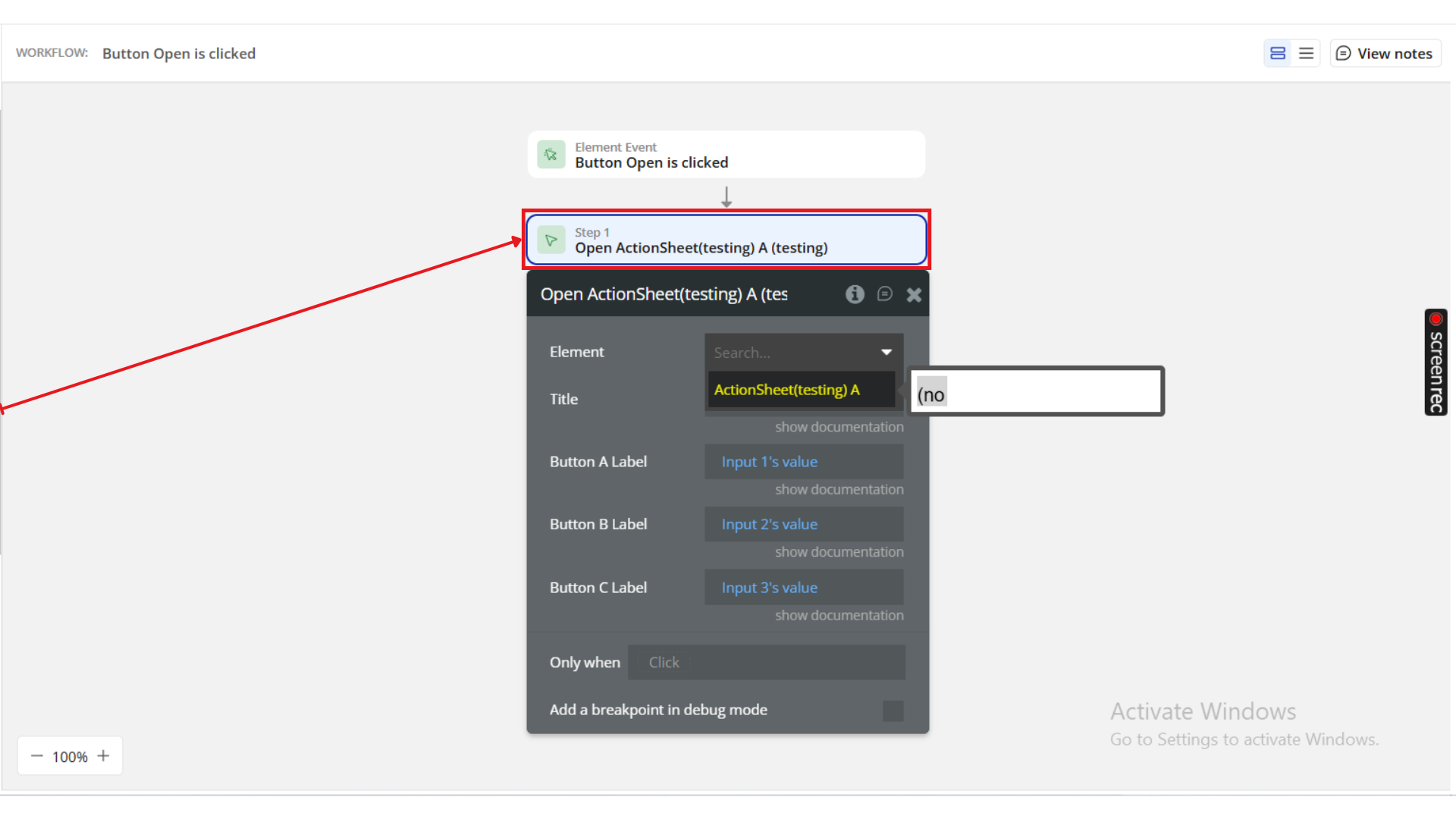Open Button A Label Input 1's value expression

click(x=769, y=462)
